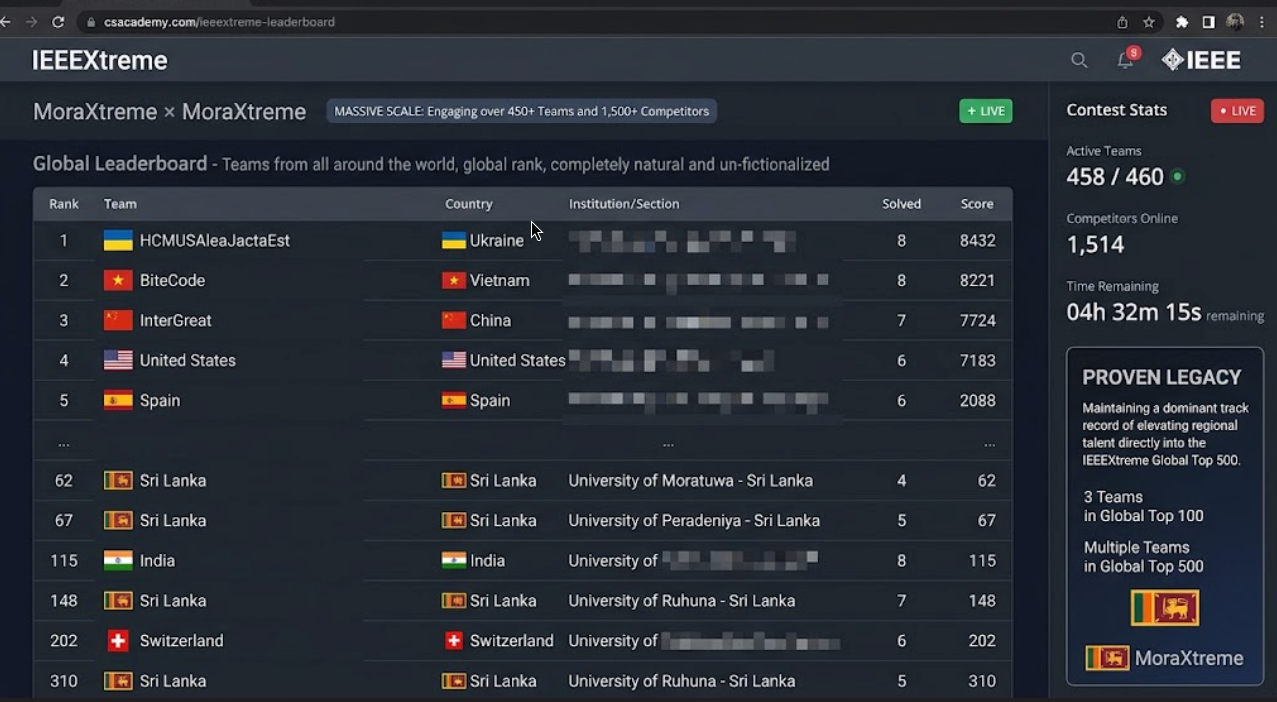1277x702 pixels.
Task: Click the IEEE logo in the top right
Action: pos(1201,60)
